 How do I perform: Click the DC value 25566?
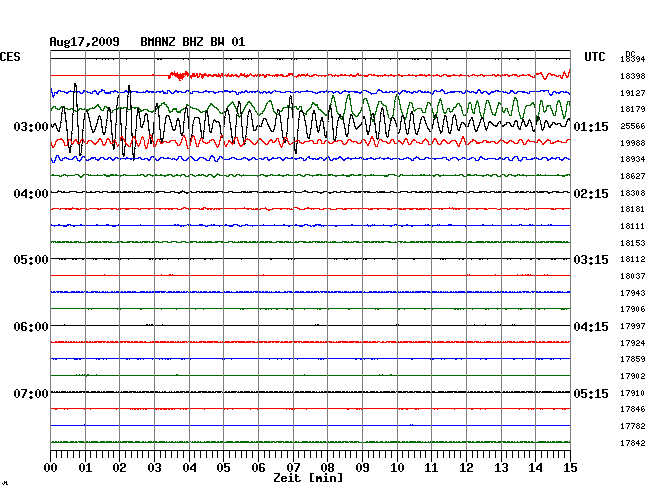tap(633, 126)
